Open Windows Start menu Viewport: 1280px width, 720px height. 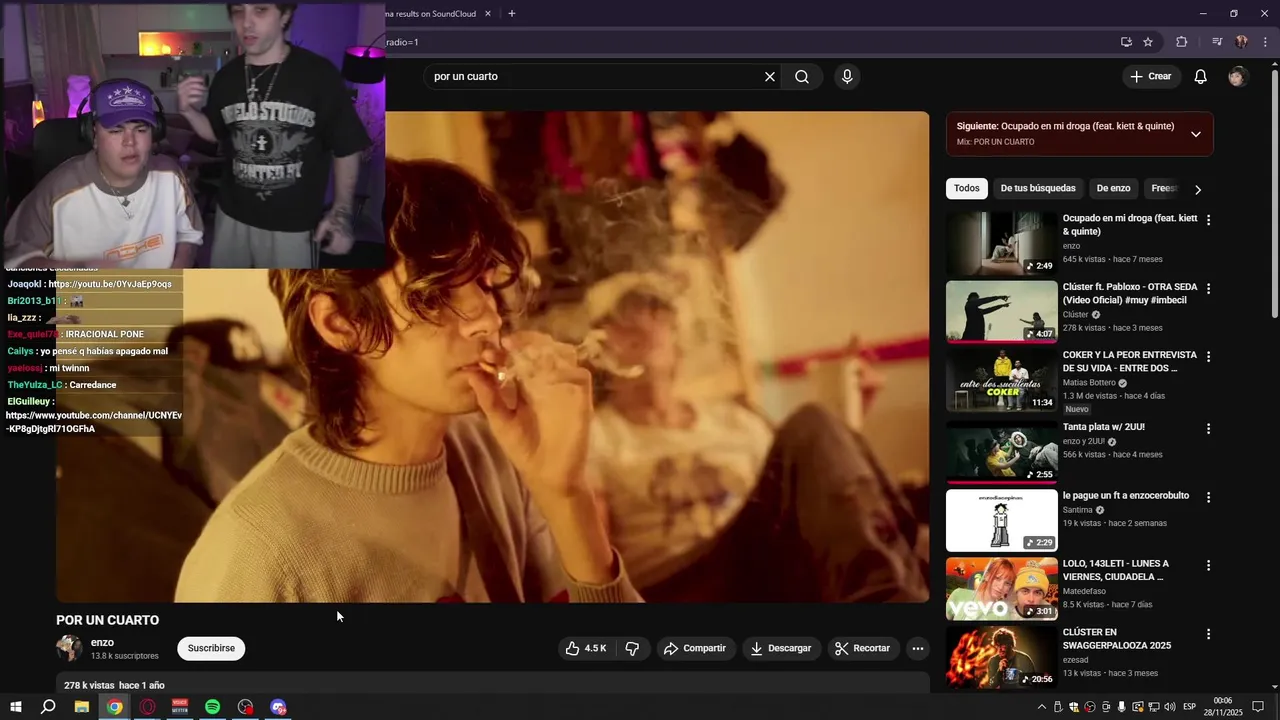pos(16,707)
